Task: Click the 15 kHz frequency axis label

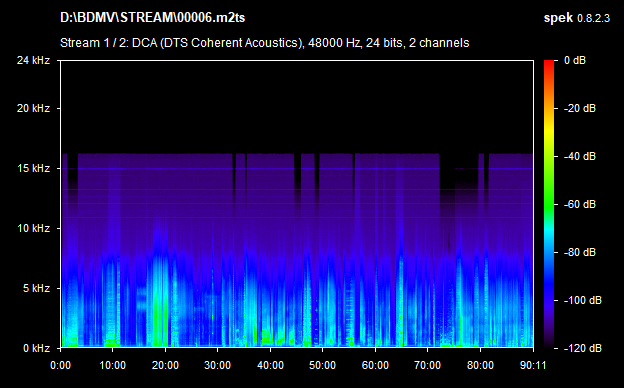Action: pos(33,168)
